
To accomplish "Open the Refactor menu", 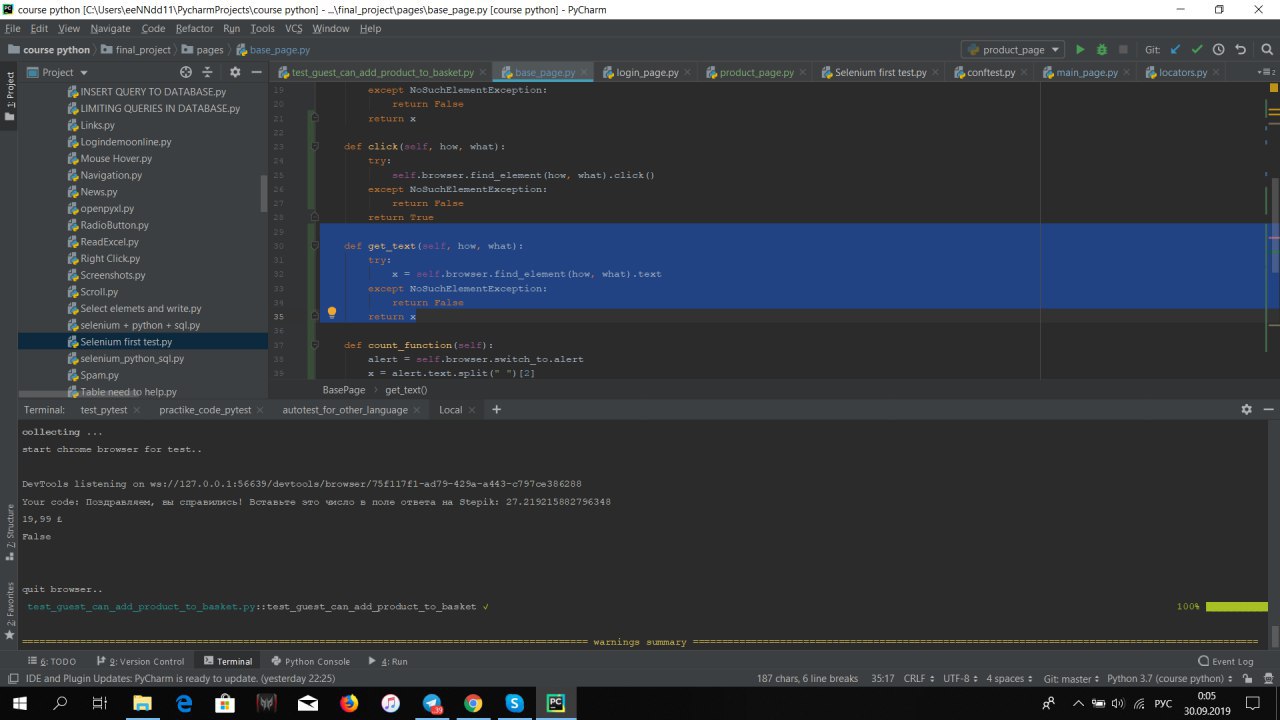I will (x=194, y=29).
